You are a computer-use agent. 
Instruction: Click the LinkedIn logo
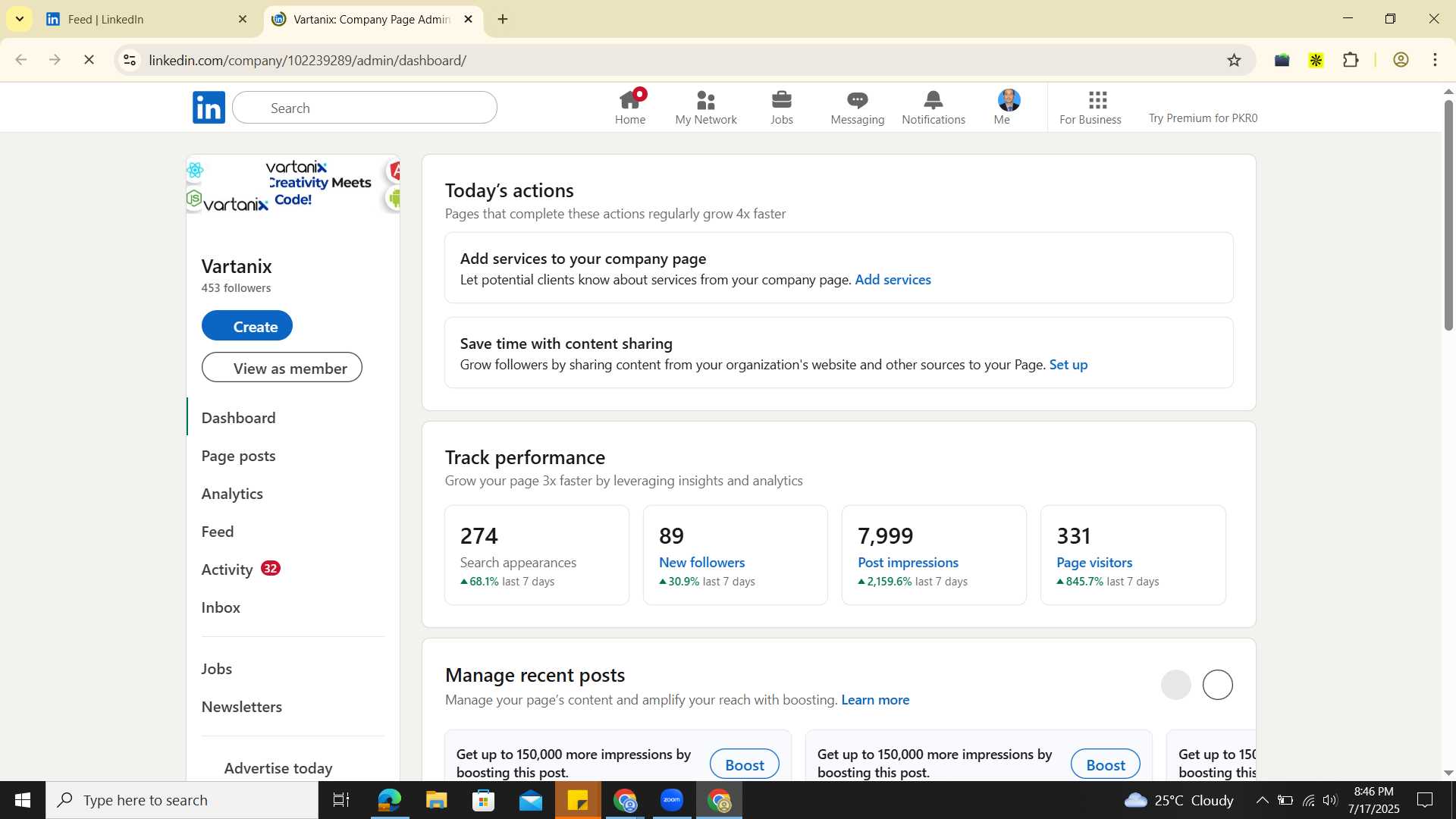coord(209,107)
